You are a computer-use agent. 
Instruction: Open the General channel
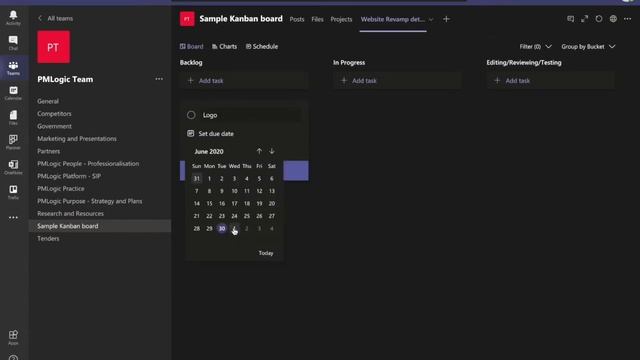[x=48, y=101]
